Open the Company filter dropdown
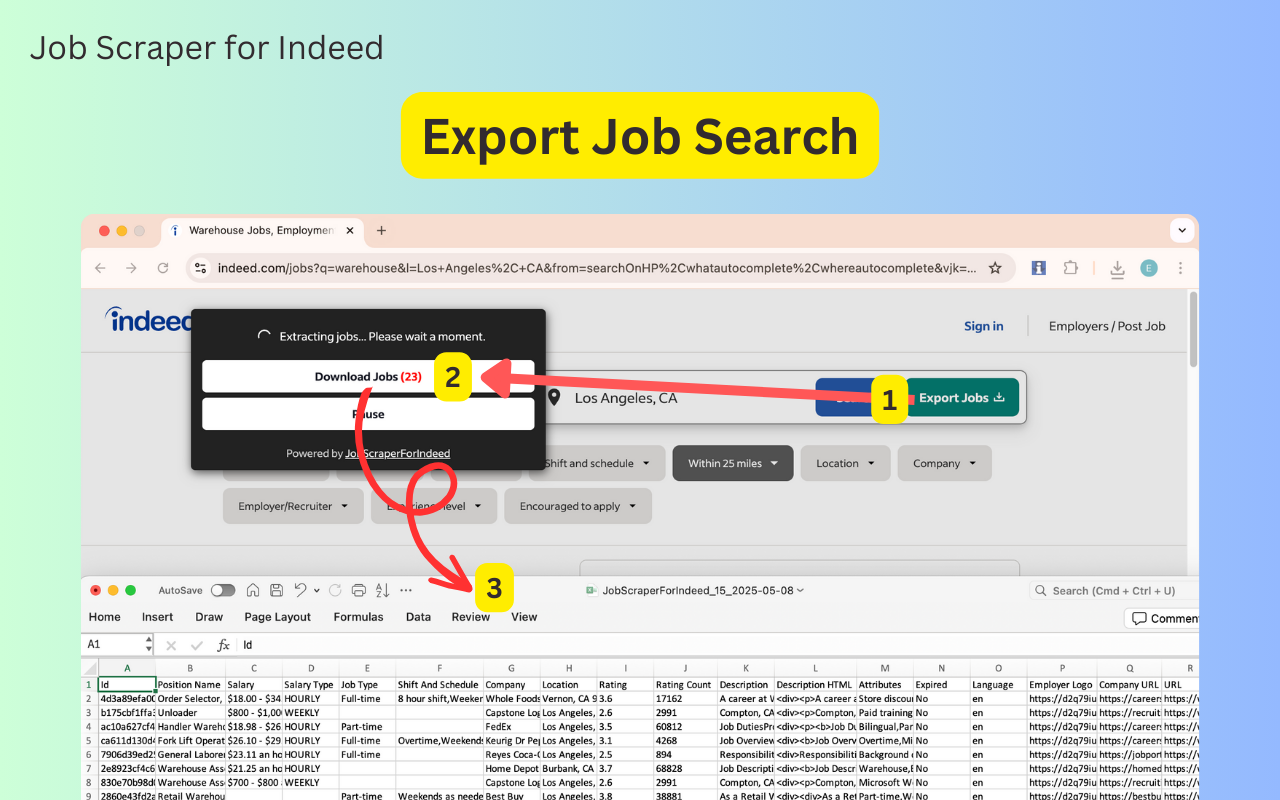 click(944, 463)
